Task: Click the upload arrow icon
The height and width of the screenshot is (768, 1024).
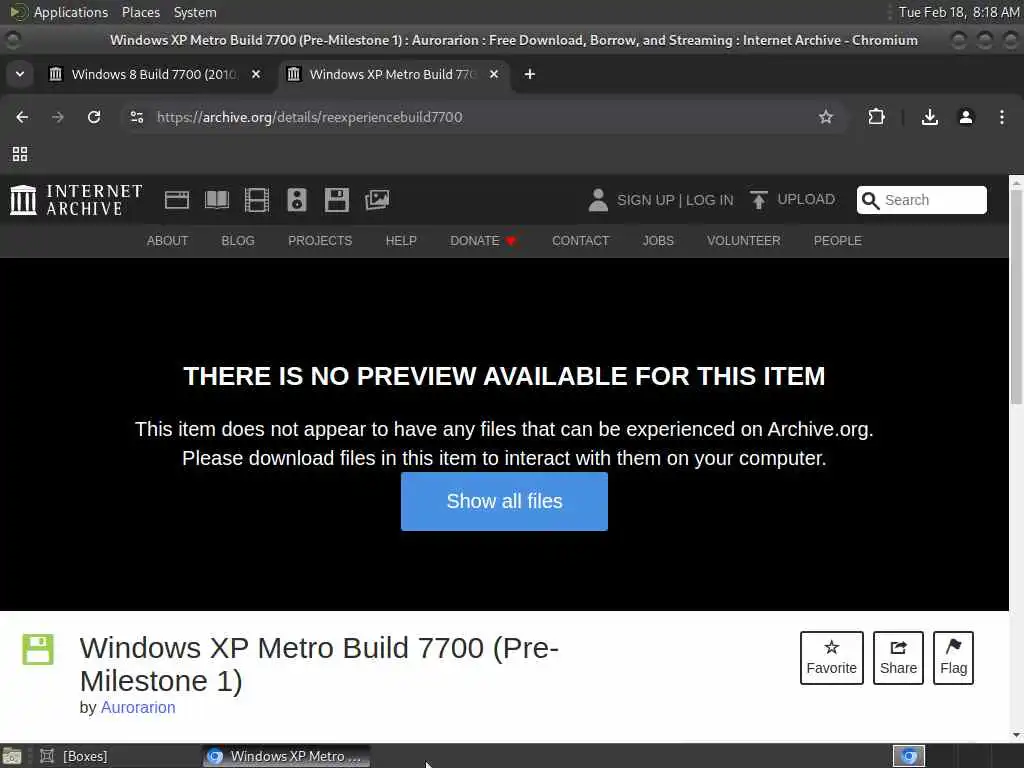Action: click(758, 200)
